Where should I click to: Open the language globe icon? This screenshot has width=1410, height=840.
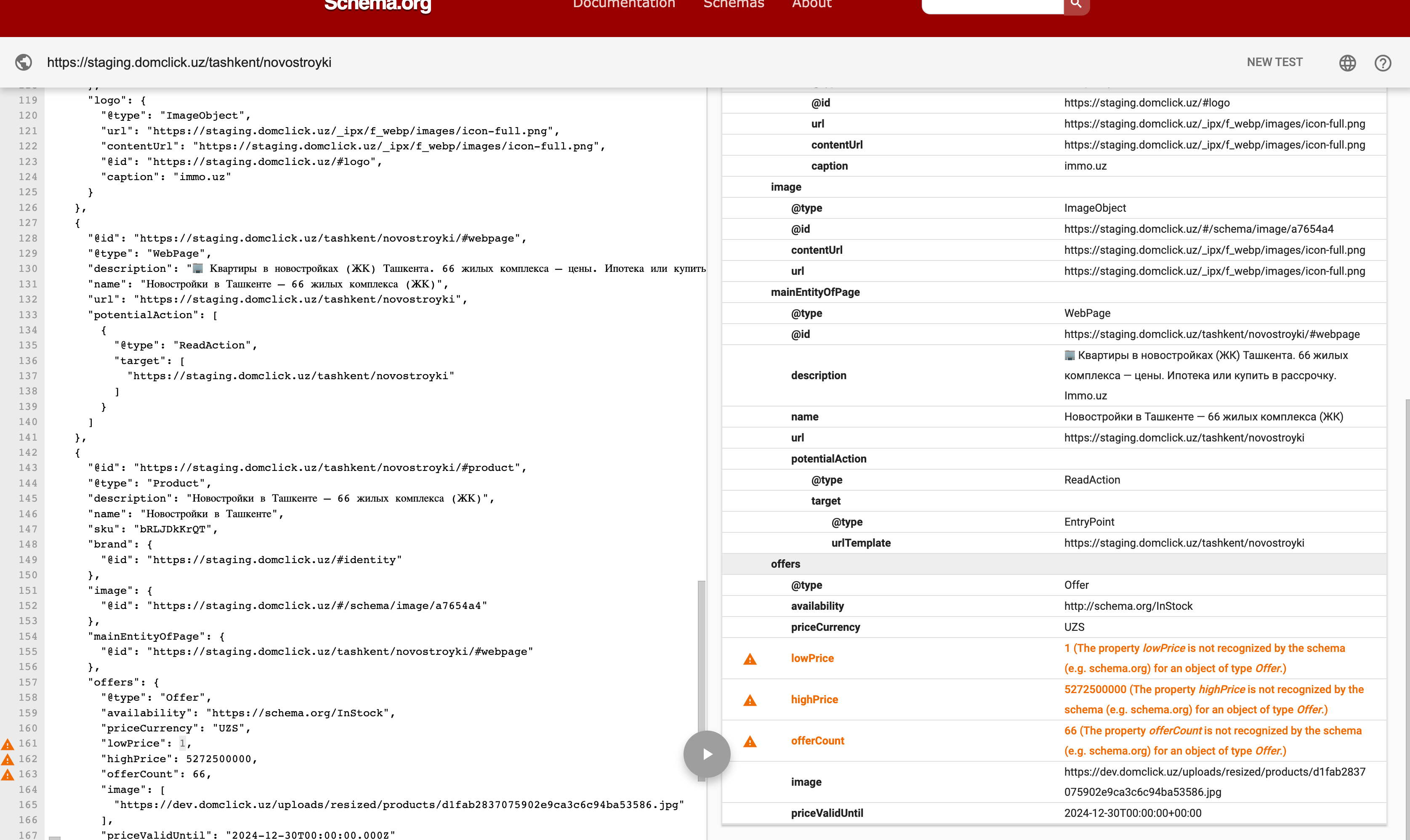(1347, 63)
